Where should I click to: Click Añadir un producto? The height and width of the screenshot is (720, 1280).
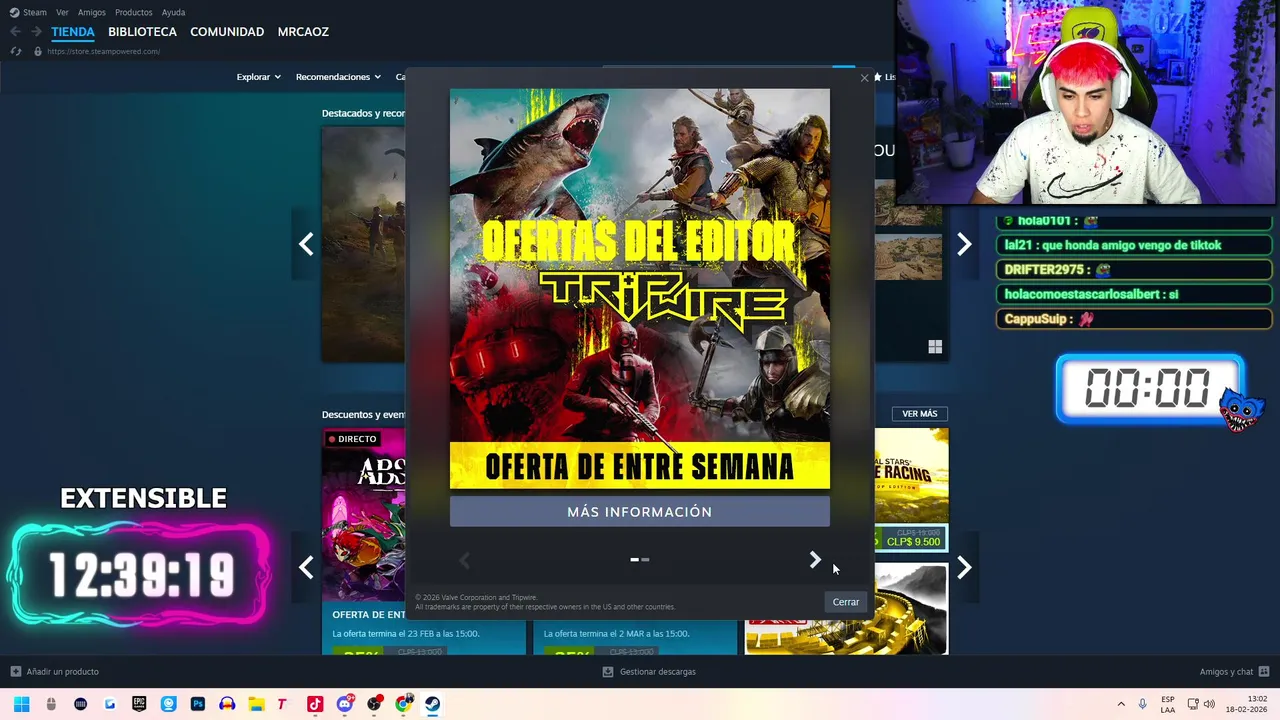(55, 672)
